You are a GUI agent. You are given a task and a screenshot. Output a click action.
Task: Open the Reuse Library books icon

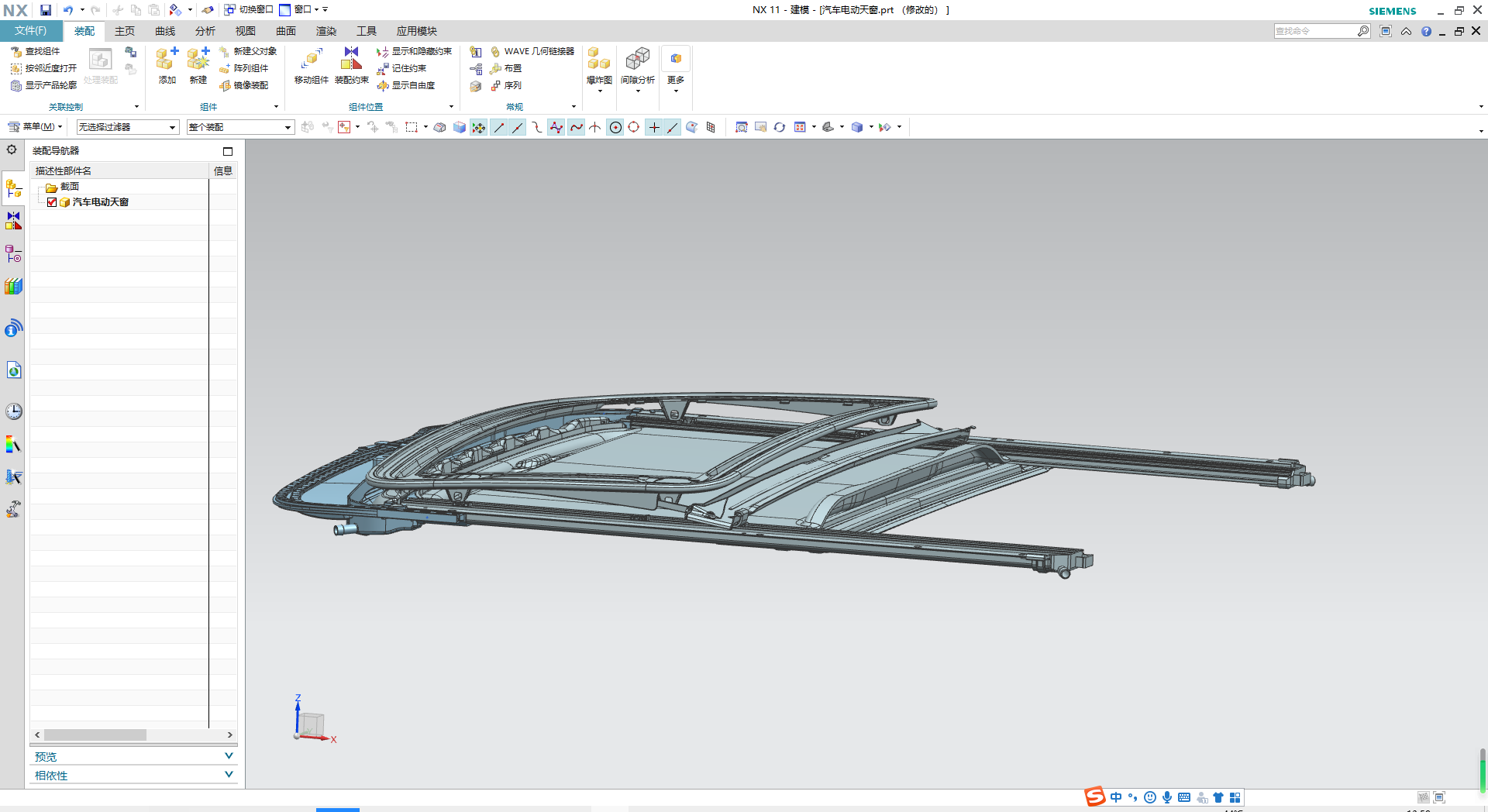(x=13, y=287)
